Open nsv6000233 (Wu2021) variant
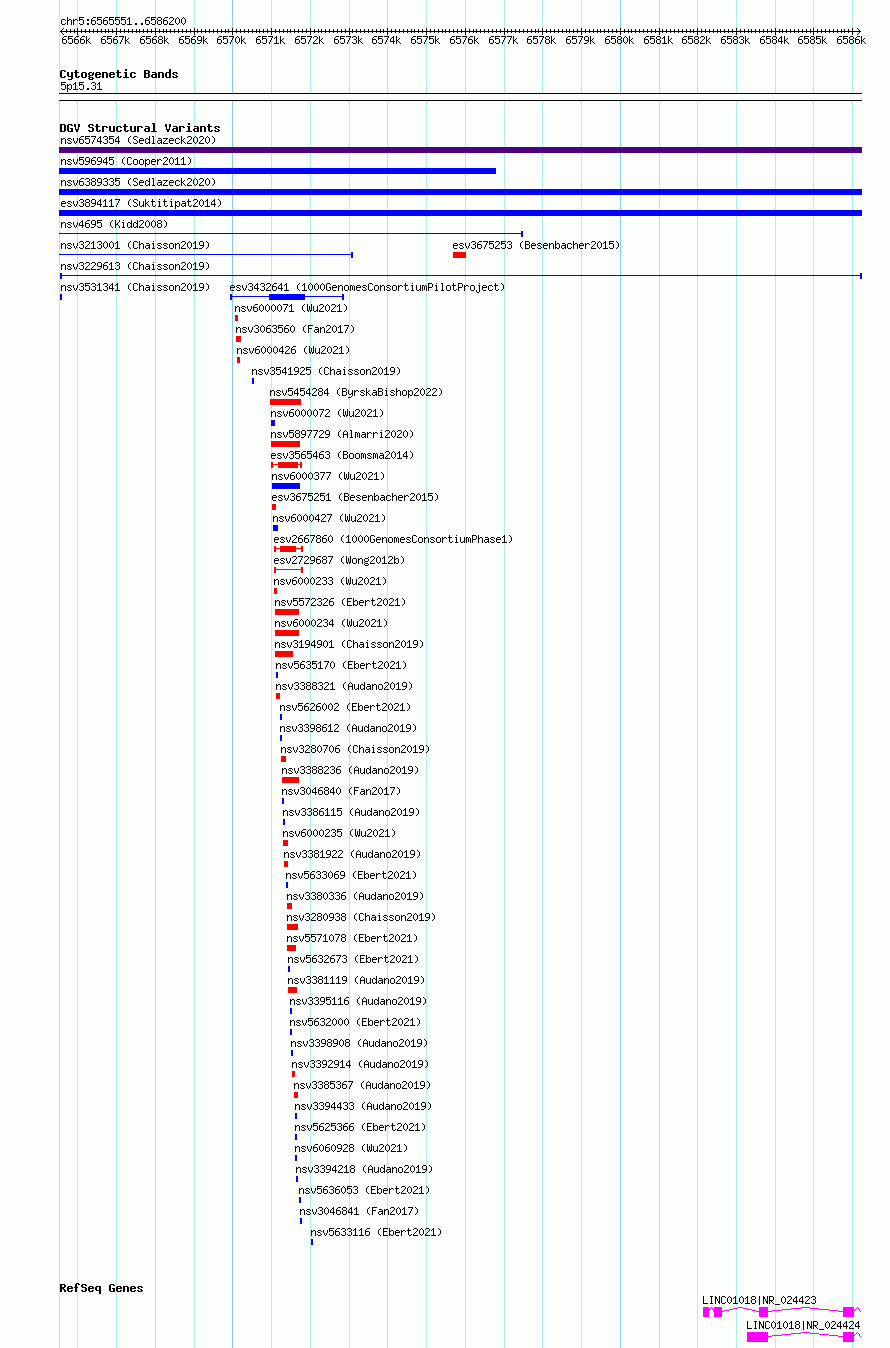The width and height of the screenshot is (890, 1348). coord(331,582)
